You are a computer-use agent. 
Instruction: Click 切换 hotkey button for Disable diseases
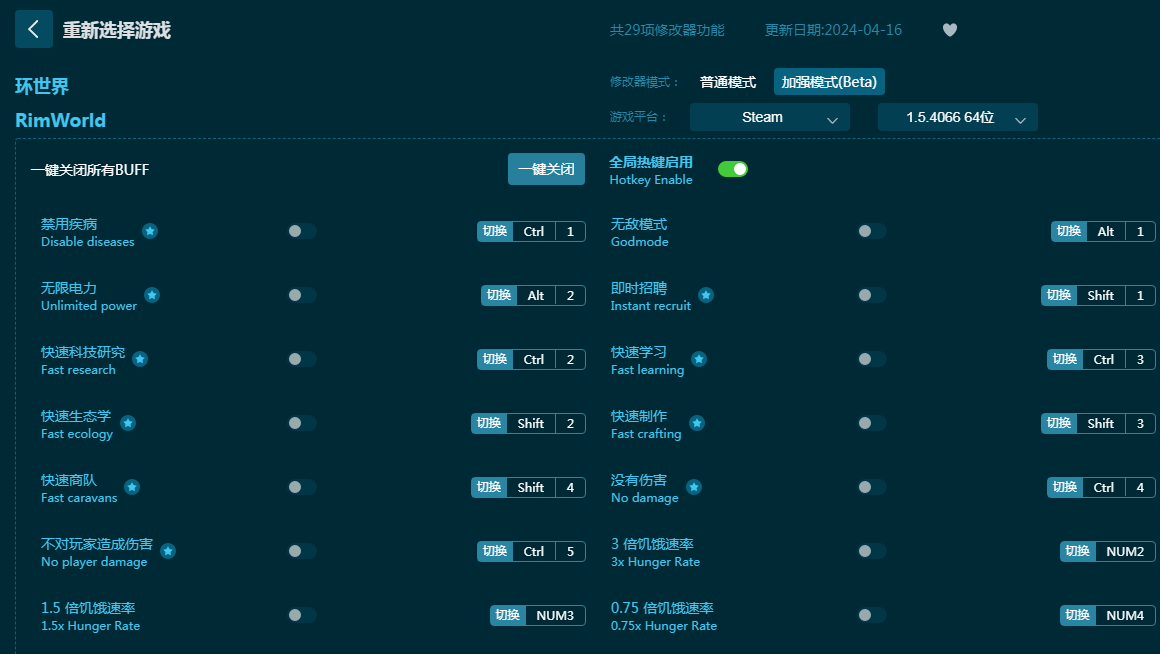tap(495, 232)
